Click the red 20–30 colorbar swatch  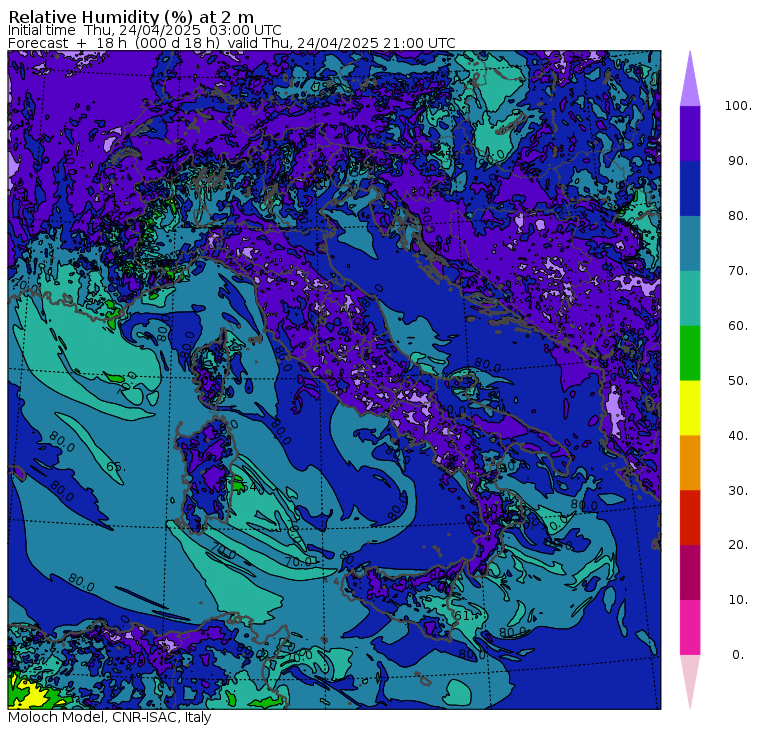pos(690,518)
